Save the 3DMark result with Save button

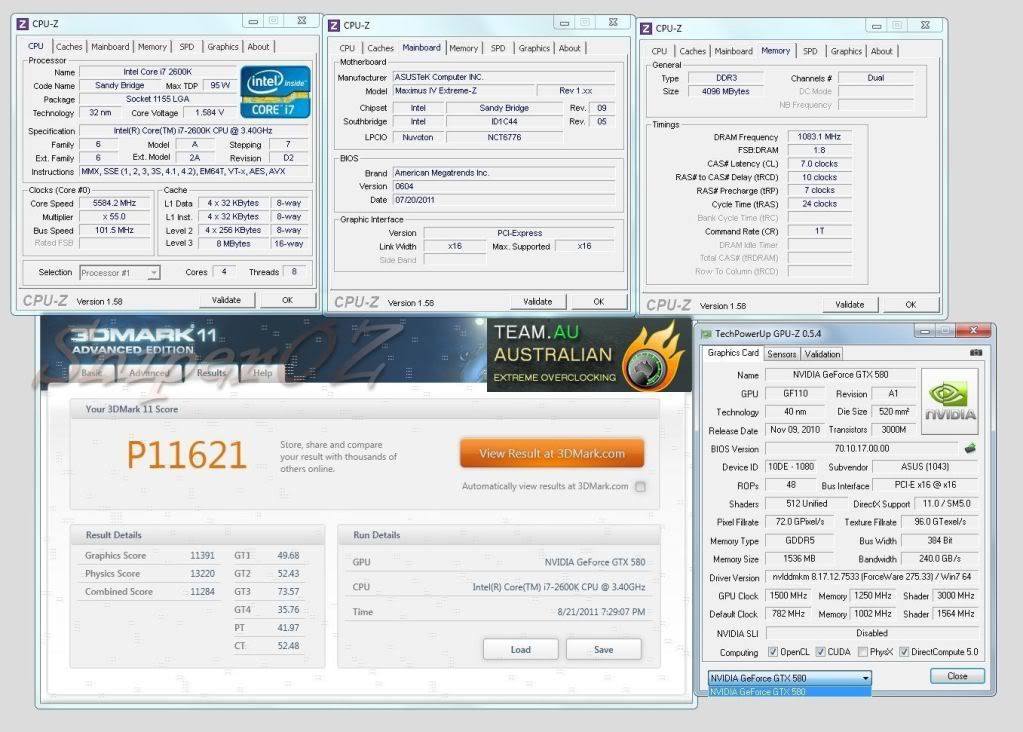603,649
